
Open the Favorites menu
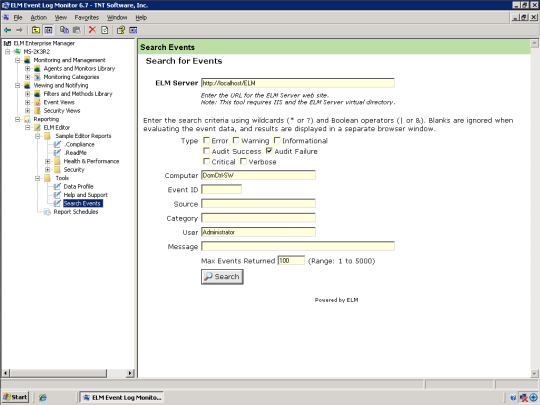[x=87, y=18]
